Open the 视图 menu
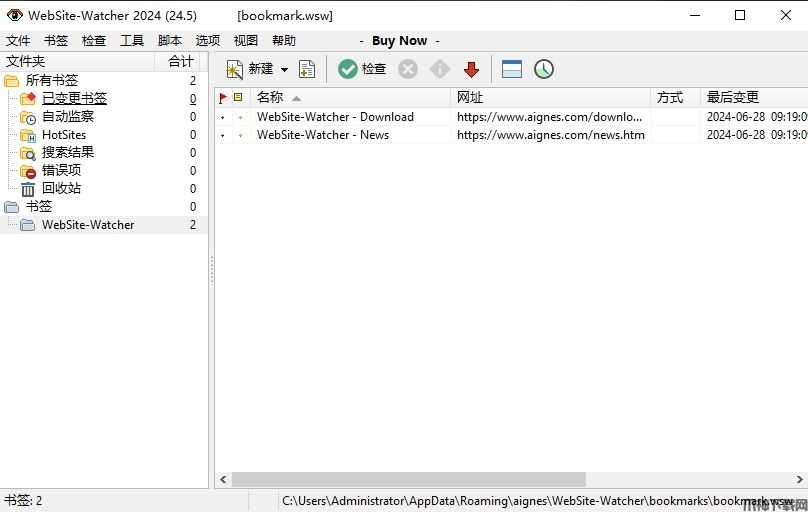Image resolution: width=808 pixels, height=512 pixels. tap(246, 41)
